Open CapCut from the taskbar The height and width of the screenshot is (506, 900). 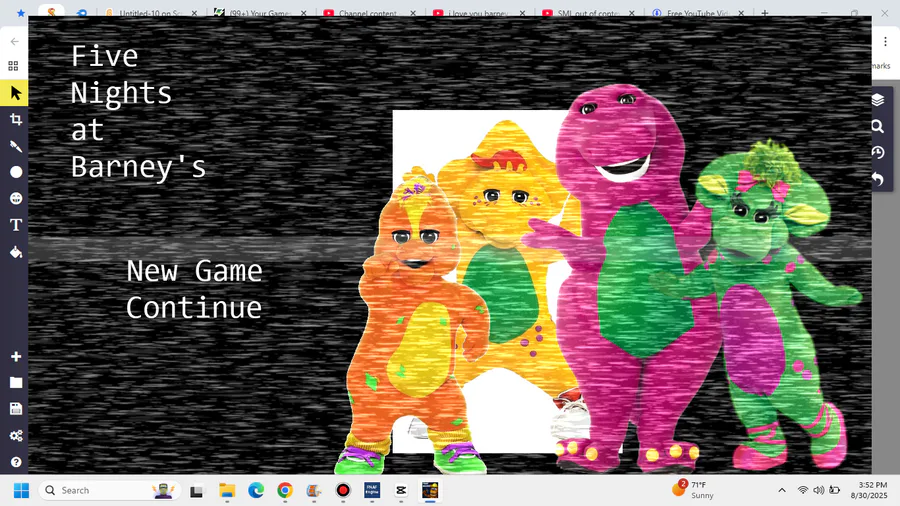pyautogui.click(x=401, y=491)
